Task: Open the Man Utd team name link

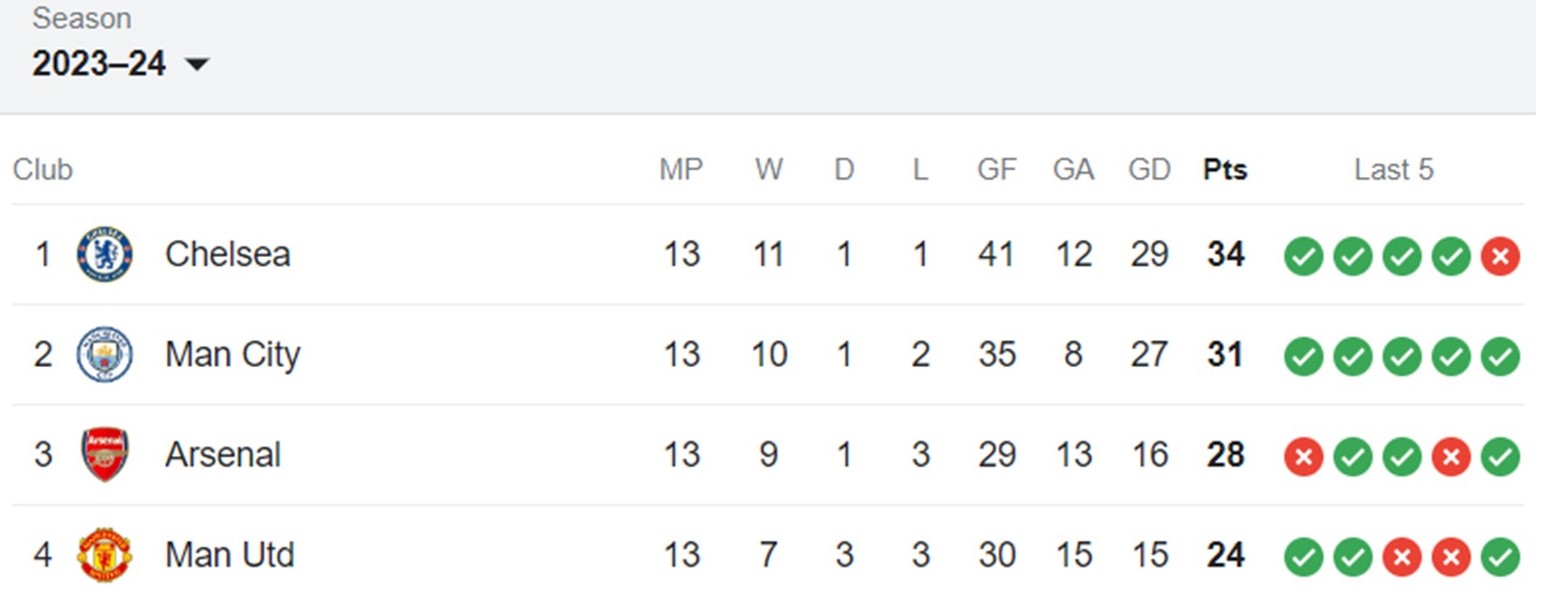Action: 230,555
